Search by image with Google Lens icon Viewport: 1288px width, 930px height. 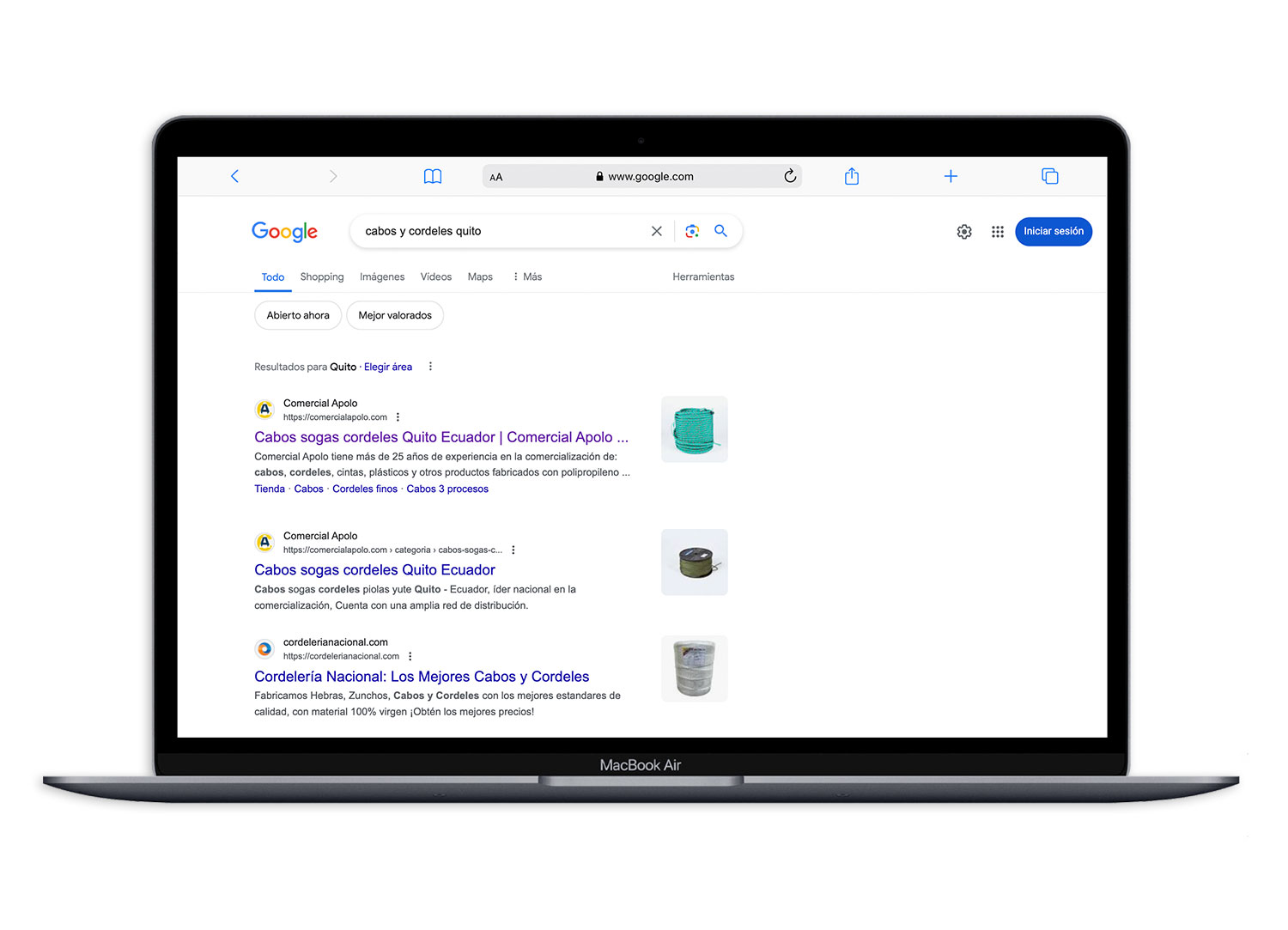[x=692, y=231]
